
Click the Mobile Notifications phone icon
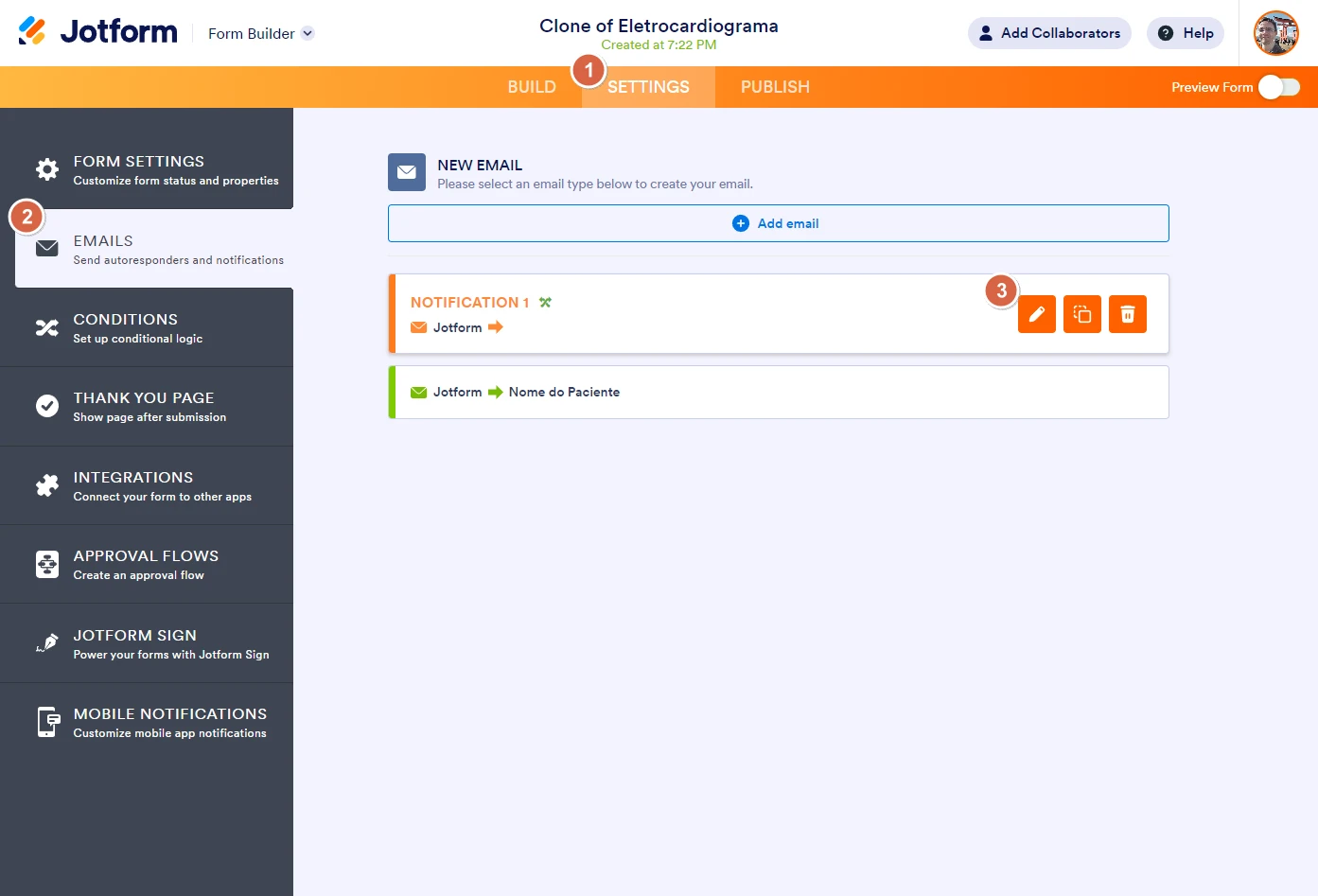point(47,722)
